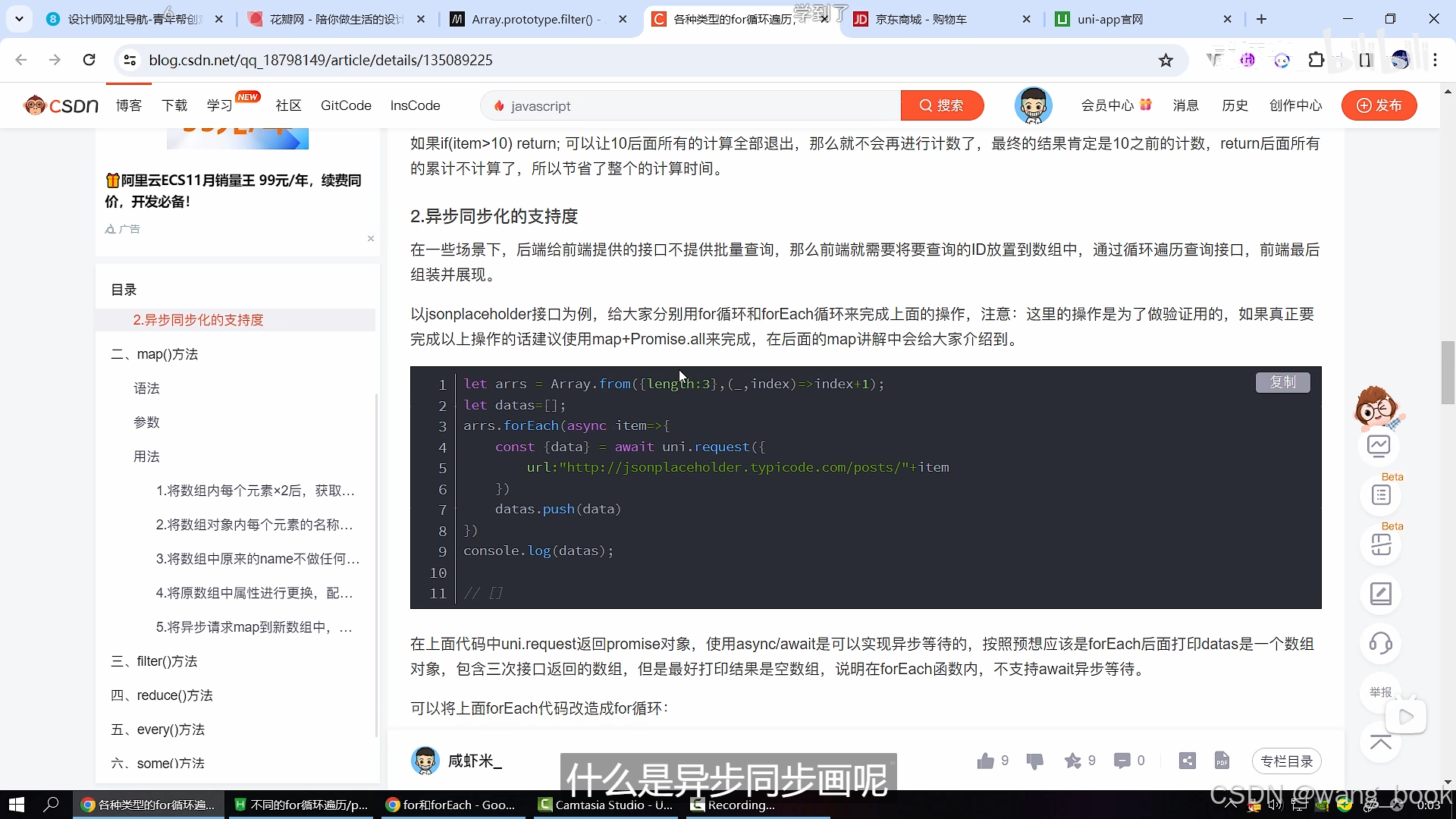Open Windows Start menu

17,805
